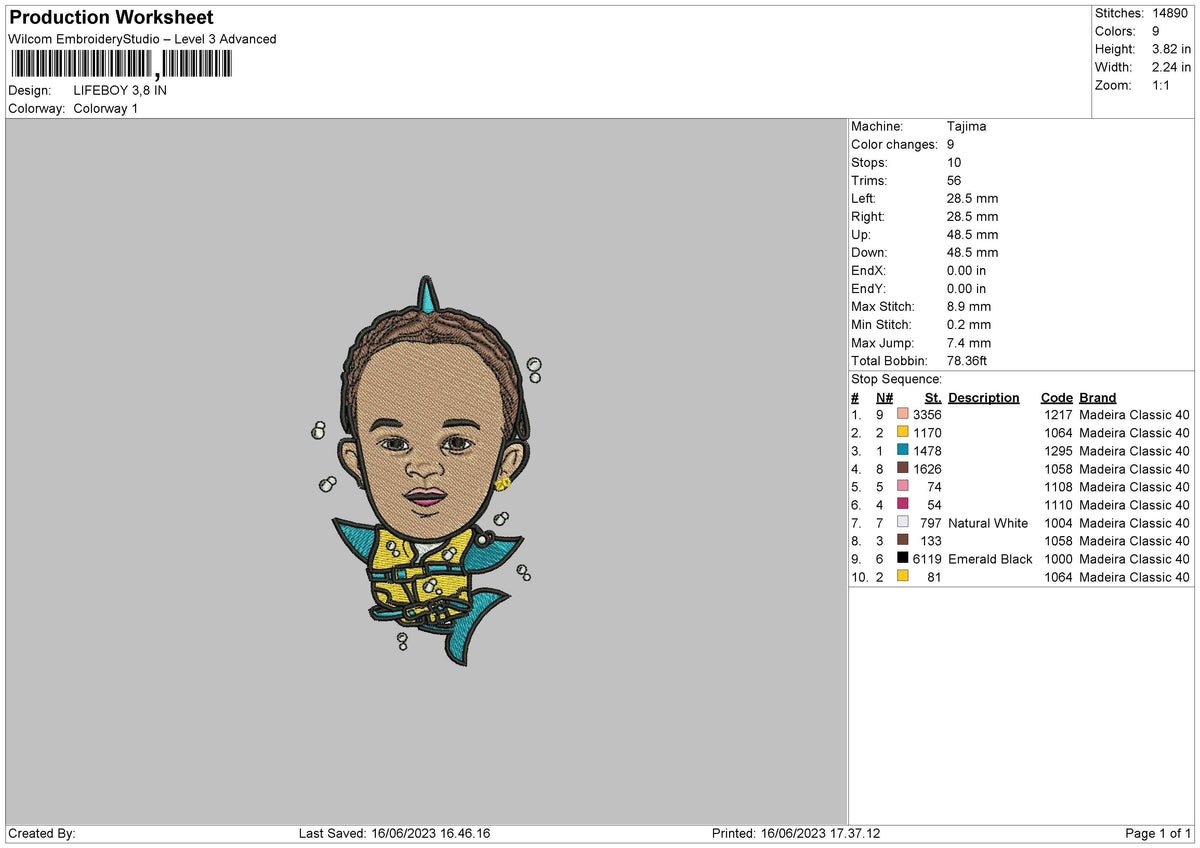
Task: Select thread code 1108
Action: point(1058,487)
